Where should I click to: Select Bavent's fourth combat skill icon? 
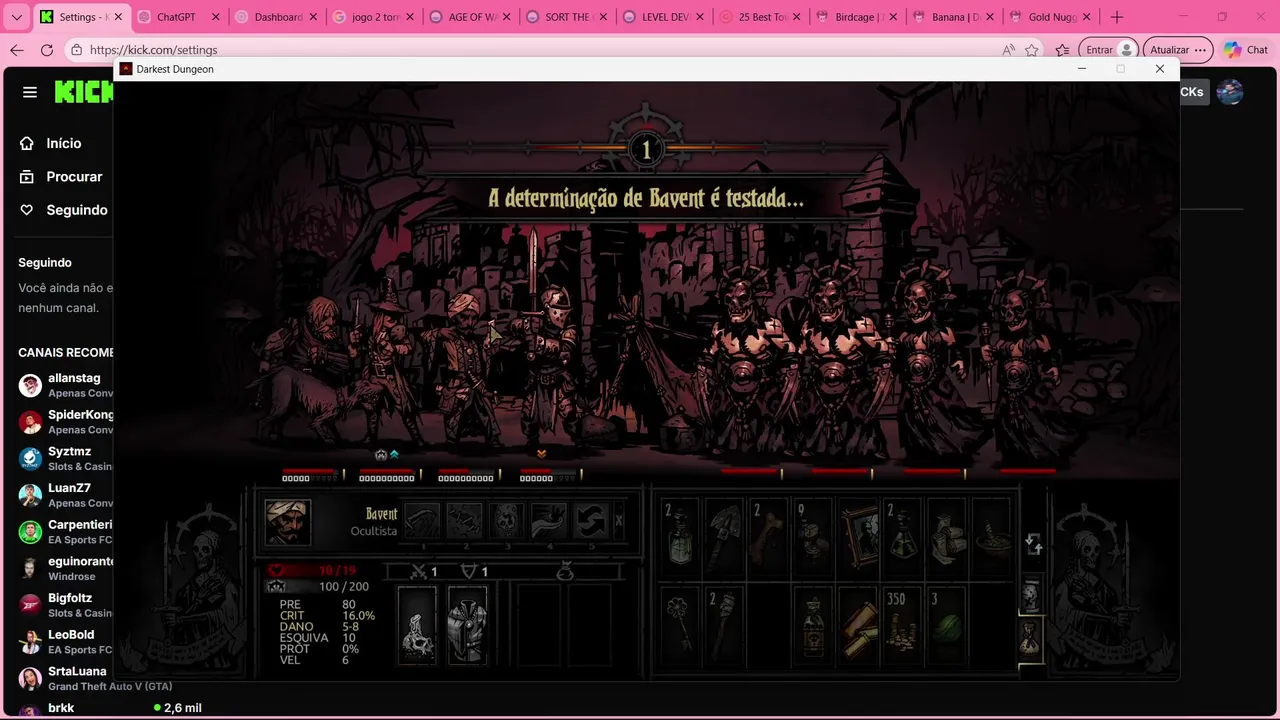click(x=549, y=521)
